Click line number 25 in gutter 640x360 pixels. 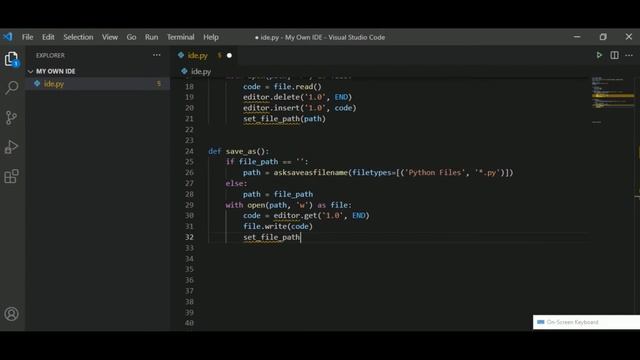coord(189,162)
